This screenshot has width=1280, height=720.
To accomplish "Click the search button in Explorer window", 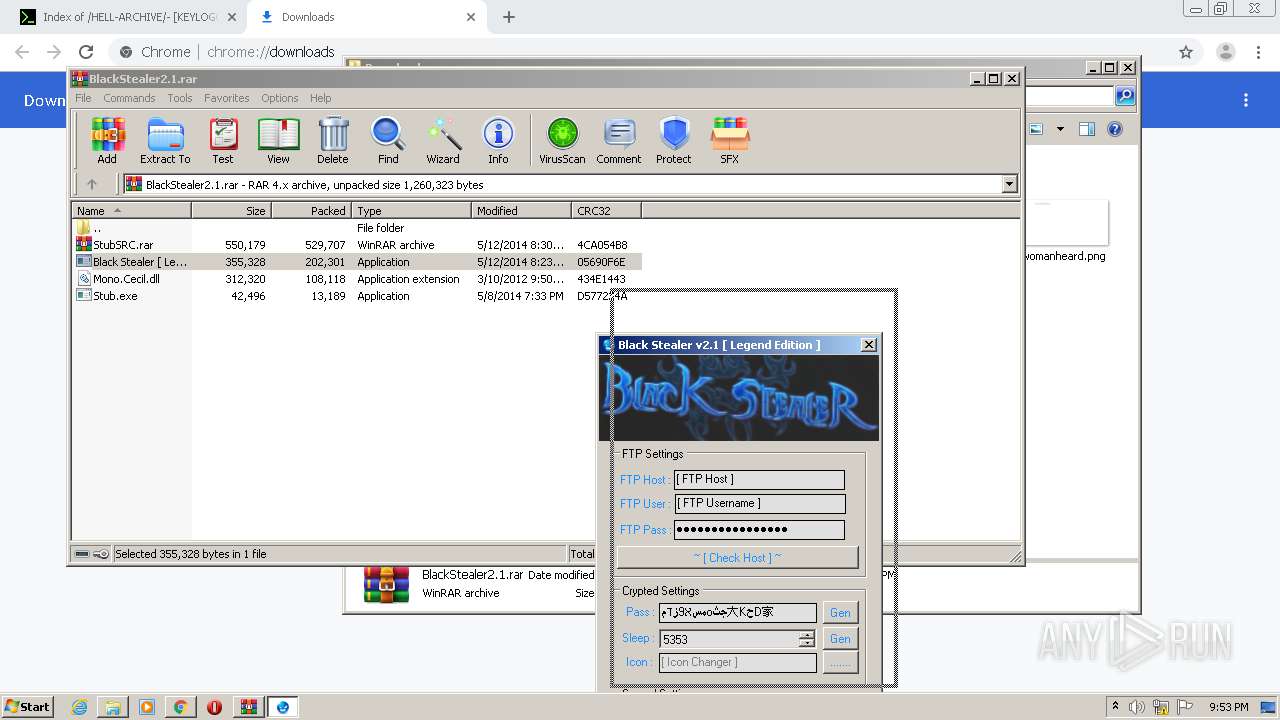I will pyautogui.click(x=1125, y=96).
